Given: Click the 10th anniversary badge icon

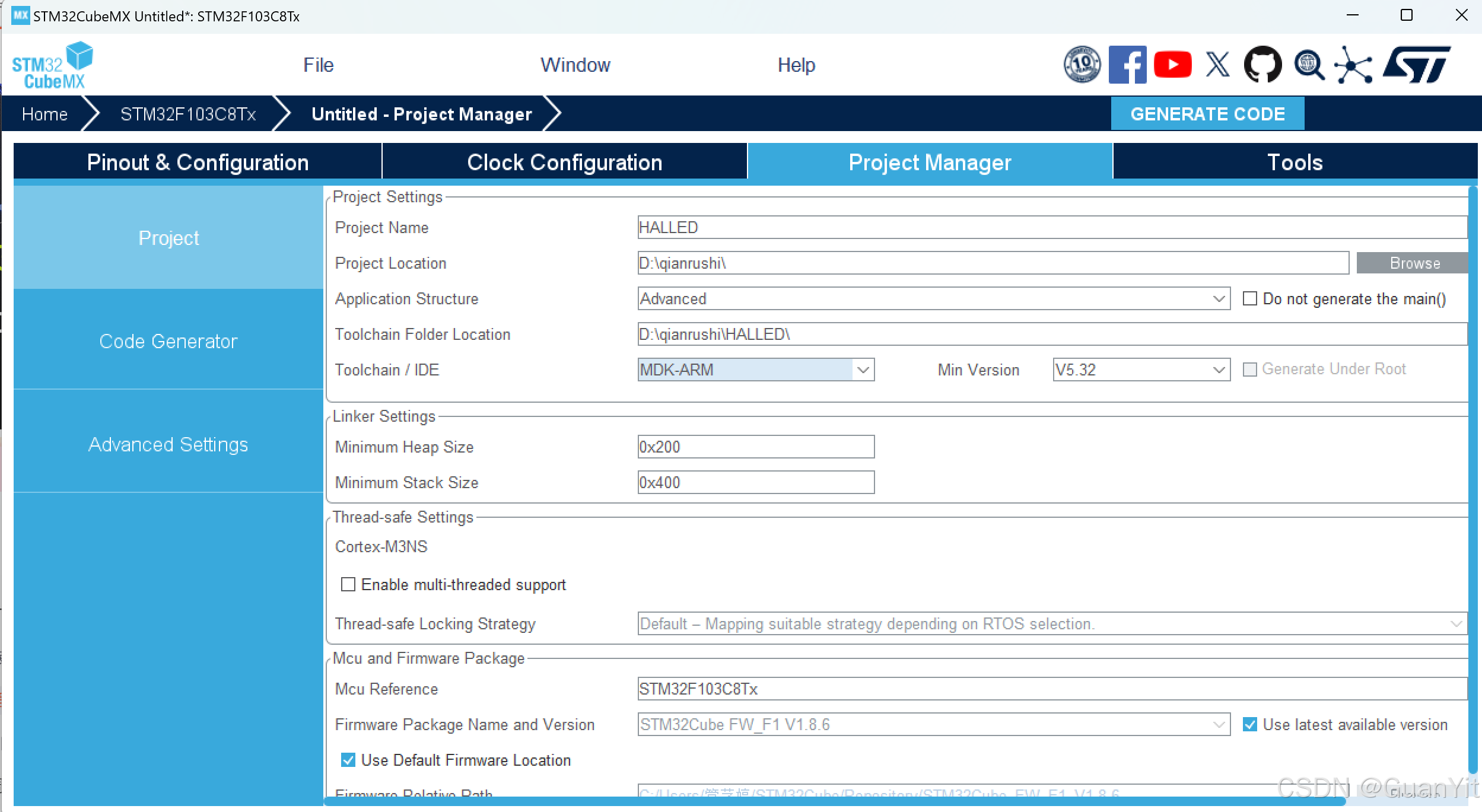Looking at the screenshot, I should (1082, 65).
